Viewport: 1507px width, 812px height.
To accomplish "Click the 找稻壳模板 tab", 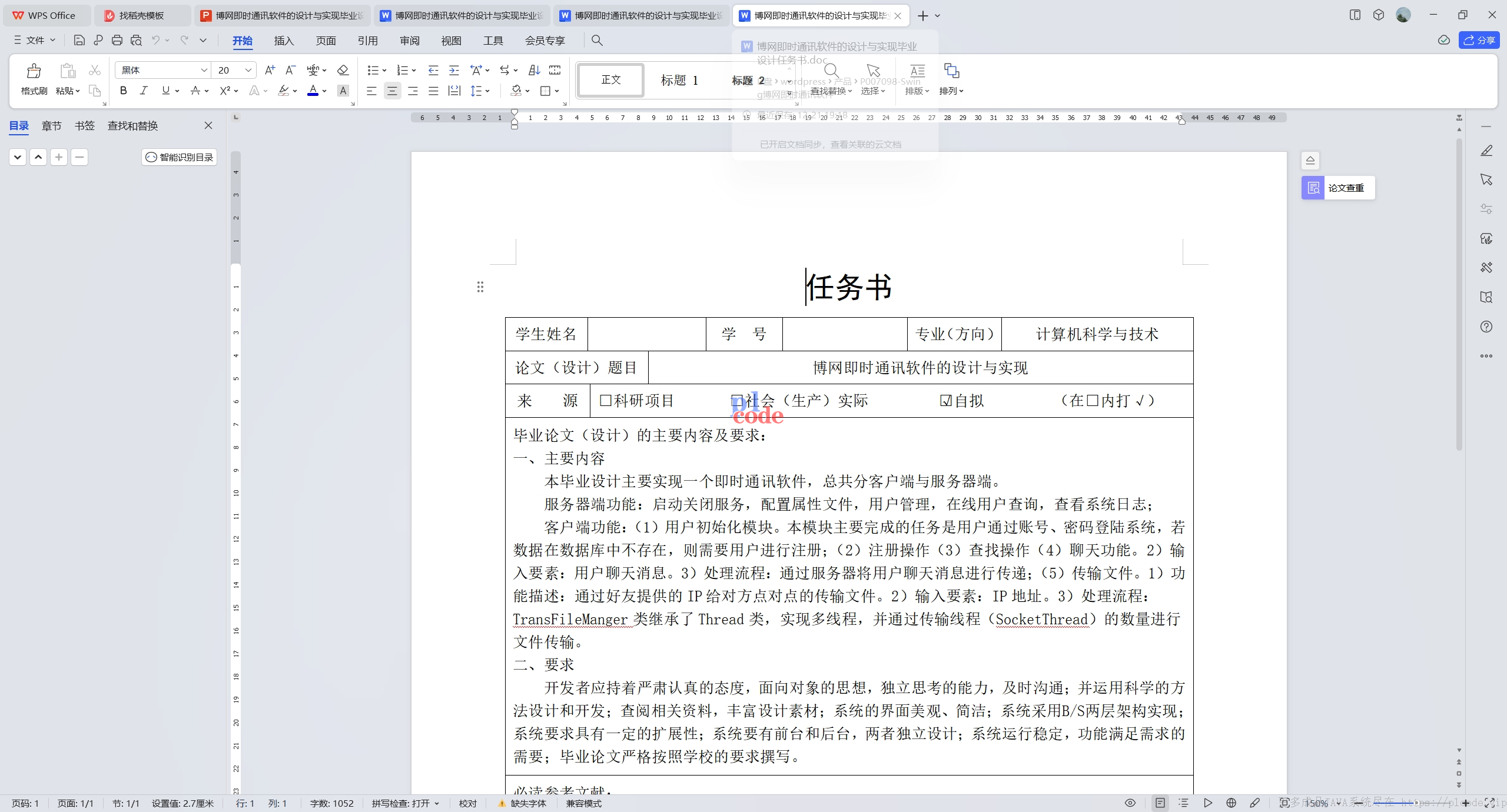I will click(x=142, y=16).
